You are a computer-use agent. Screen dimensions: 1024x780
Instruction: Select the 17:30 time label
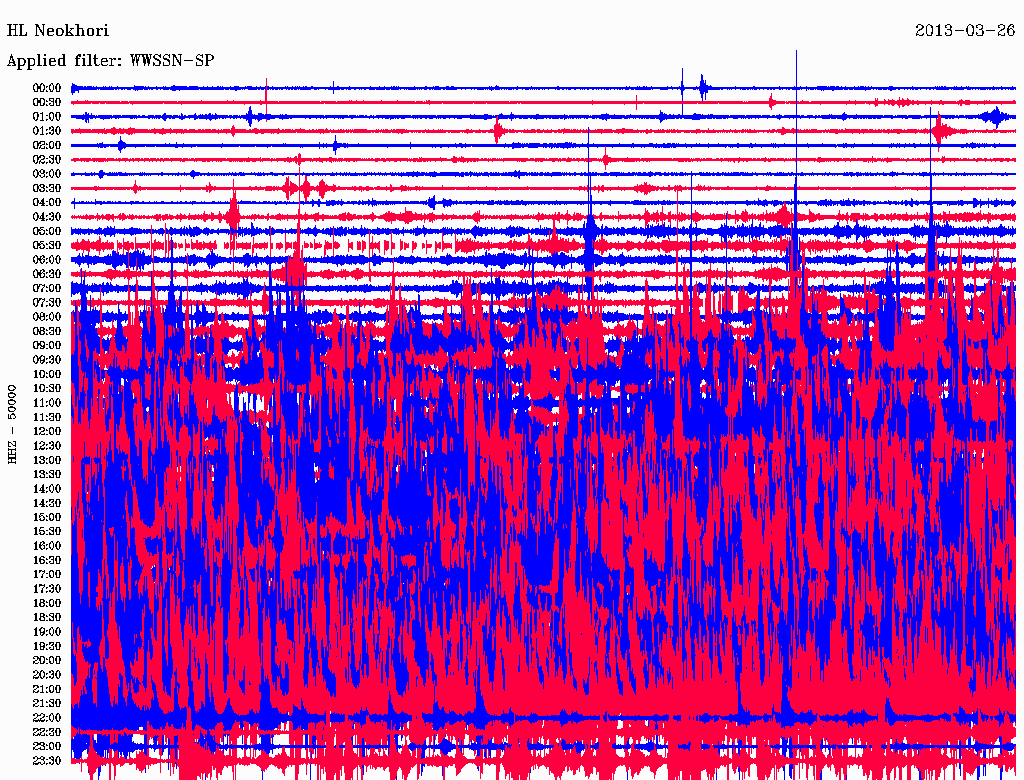(47, 589)
